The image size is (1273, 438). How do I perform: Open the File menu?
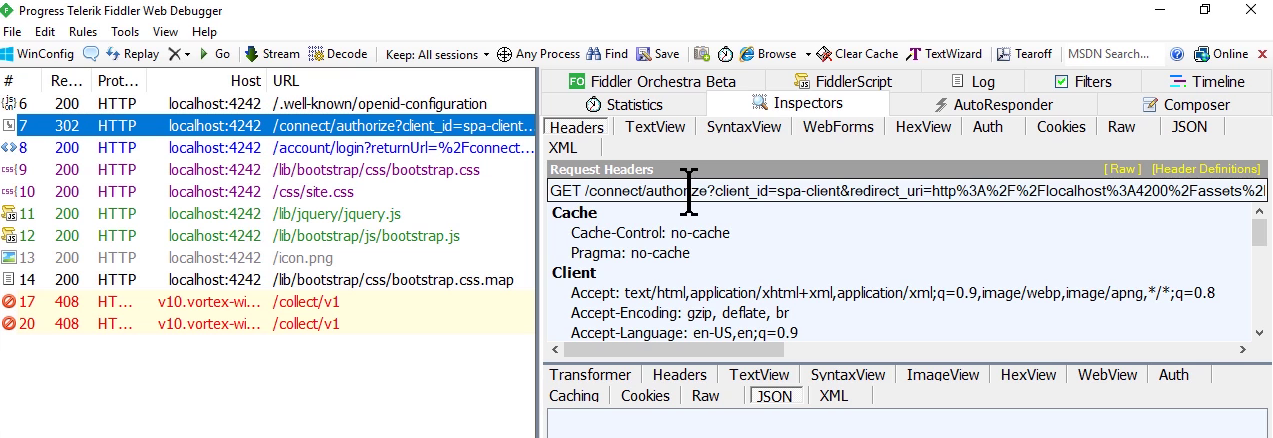13,32
